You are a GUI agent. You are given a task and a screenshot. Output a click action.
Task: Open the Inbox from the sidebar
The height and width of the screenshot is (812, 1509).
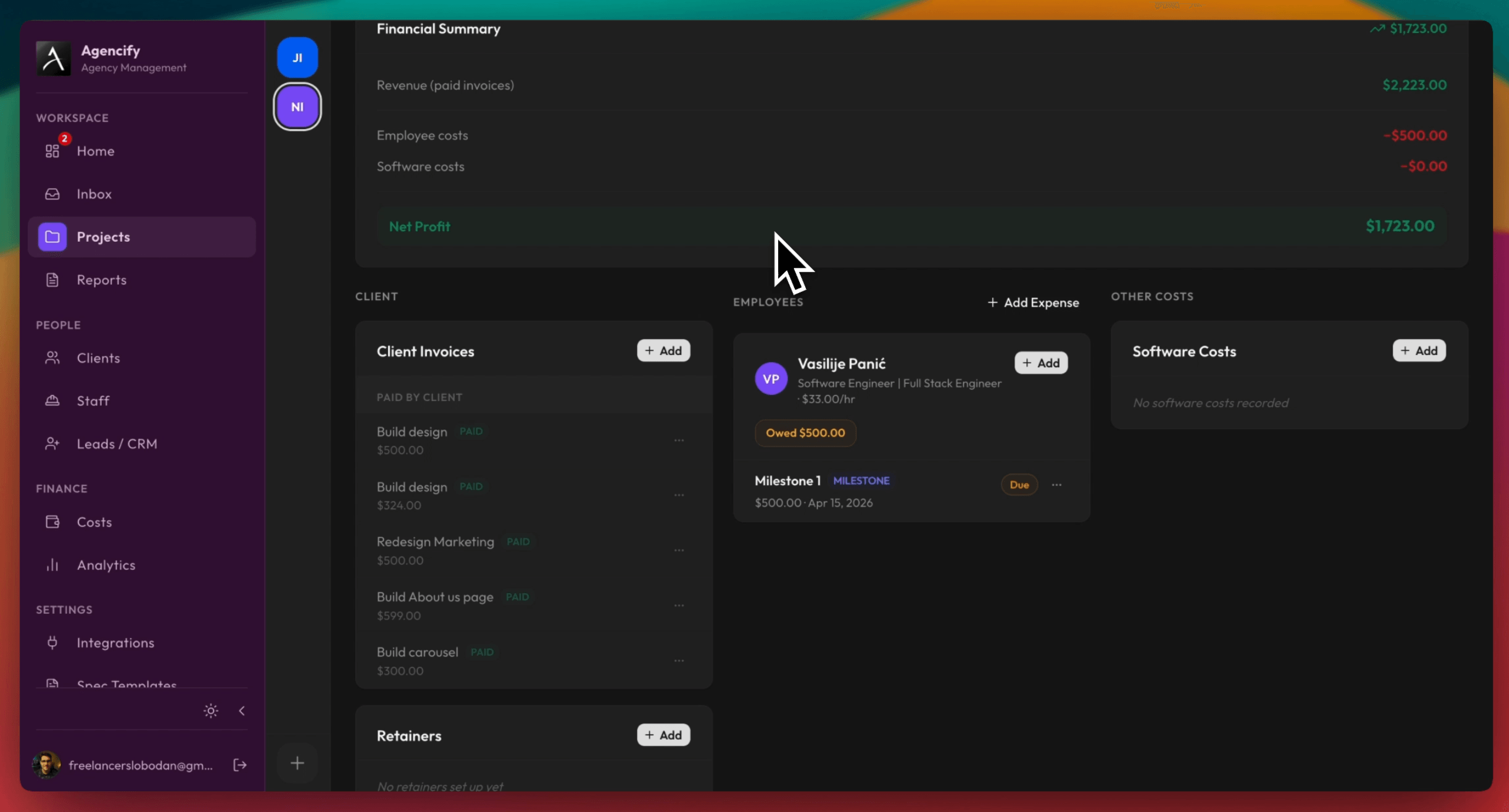(94, 193)
